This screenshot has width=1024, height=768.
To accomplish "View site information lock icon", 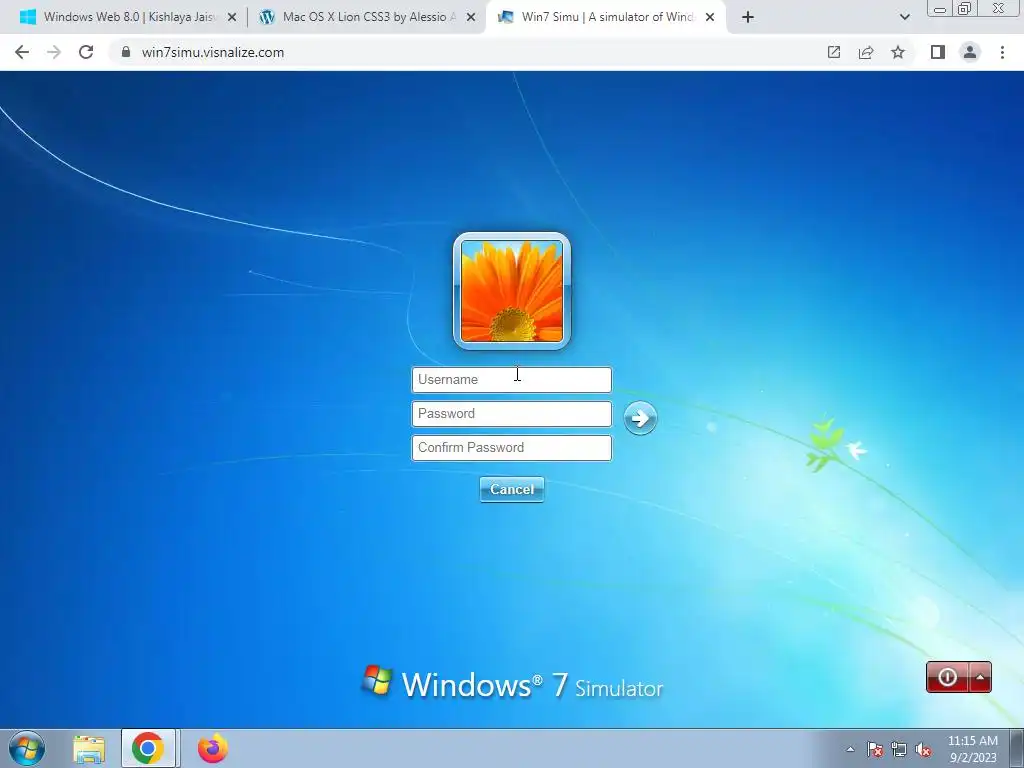I will (x=126, y=52).
